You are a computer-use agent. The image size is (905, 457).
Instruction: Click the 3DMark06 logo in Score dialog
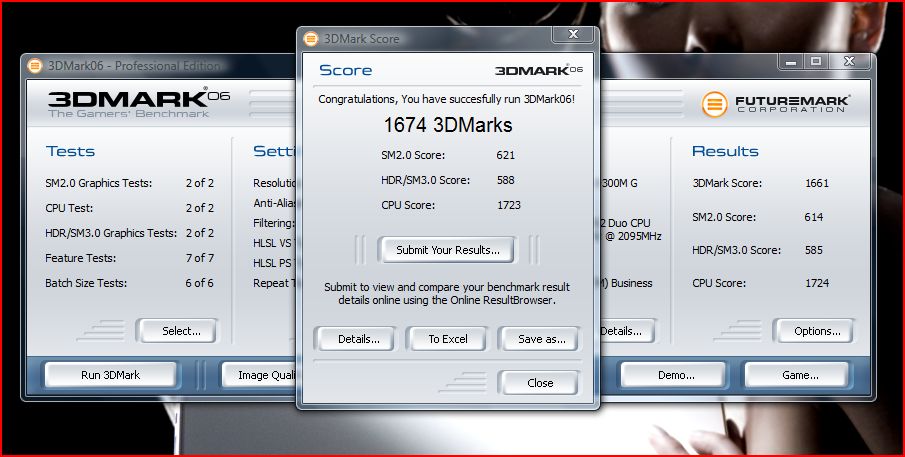pyautogui.click(x=539, y=70)
